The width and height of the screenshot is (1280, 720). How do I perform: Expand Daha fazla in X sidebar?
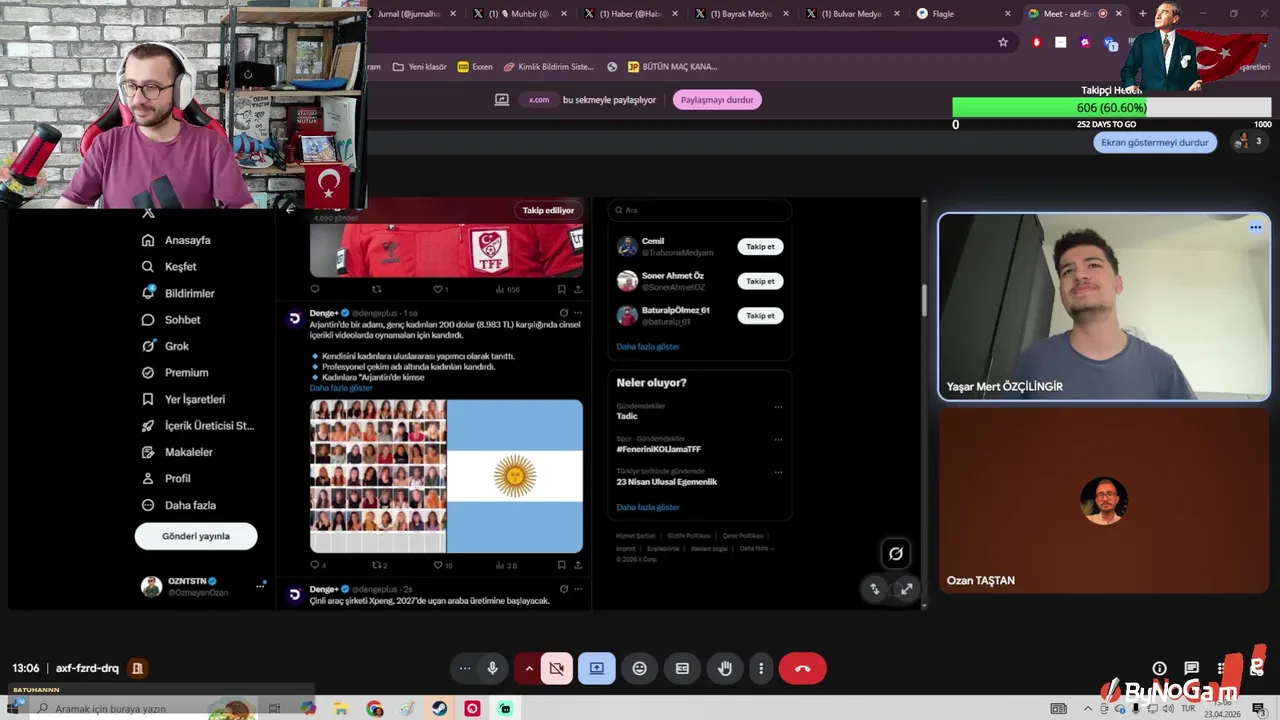[x=179, y=505]
